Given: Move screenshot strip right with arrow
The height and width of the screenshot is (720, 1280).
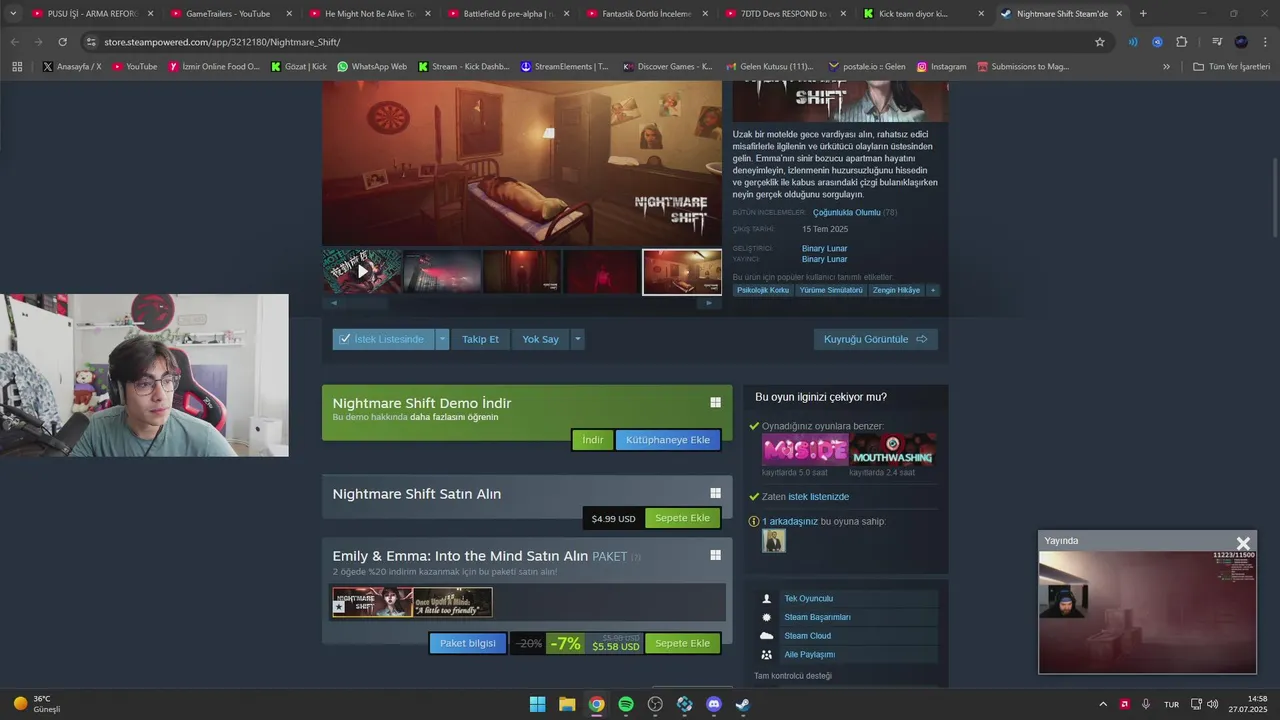Looking at the screenshot, I should (x=710, y=303).
